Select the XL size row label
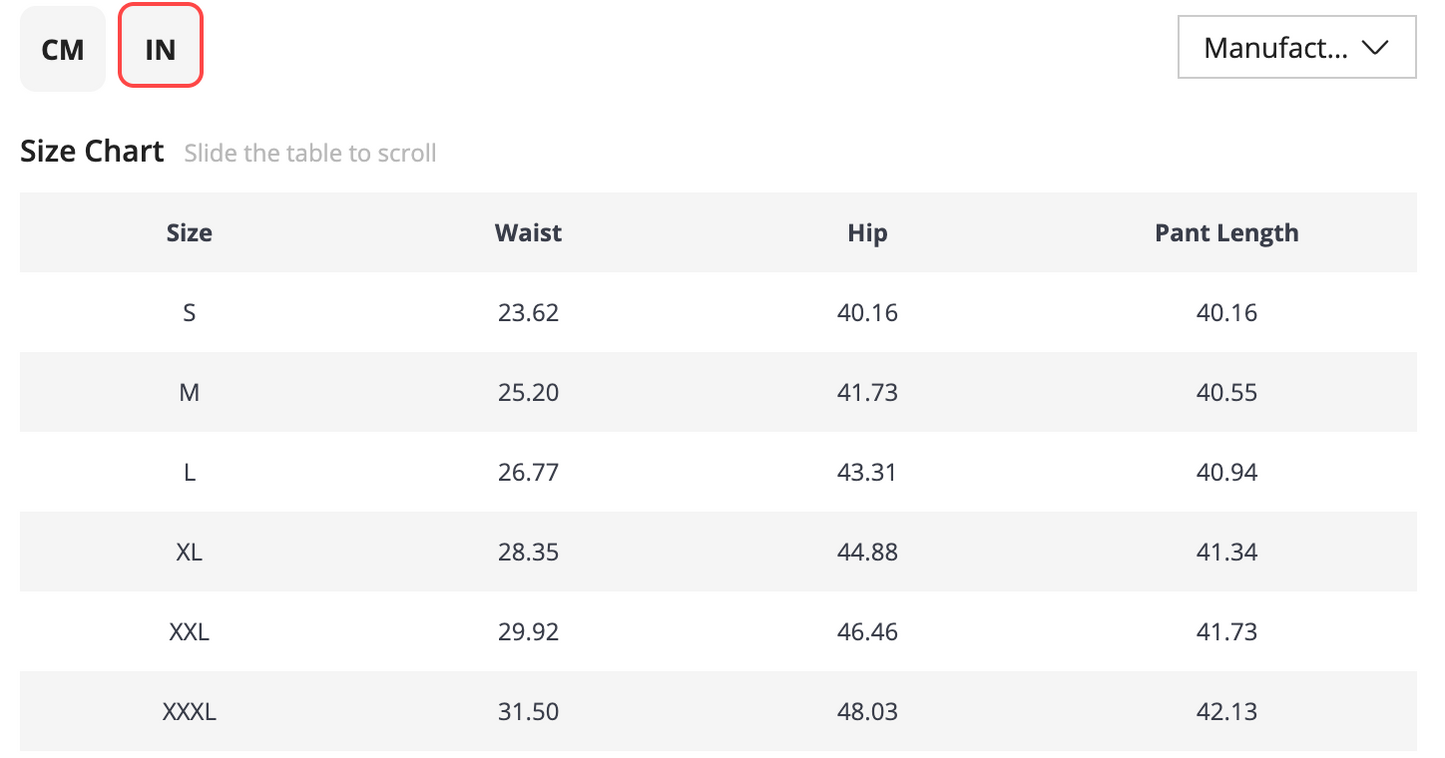Image resolution: width=1445 pixels, height=758 pixels. (x=189, y=553)
